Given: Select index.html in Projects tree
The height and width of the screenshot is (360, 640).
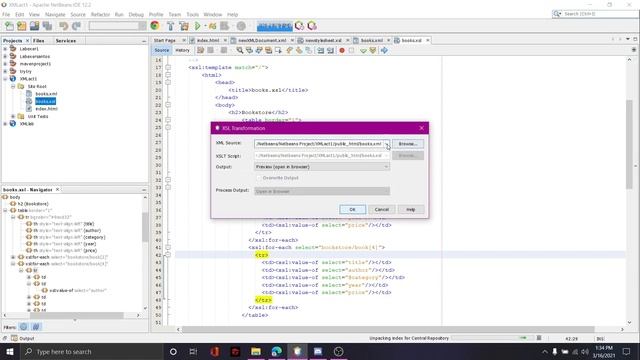Looking at the screenshot, I should pos(47,109).
